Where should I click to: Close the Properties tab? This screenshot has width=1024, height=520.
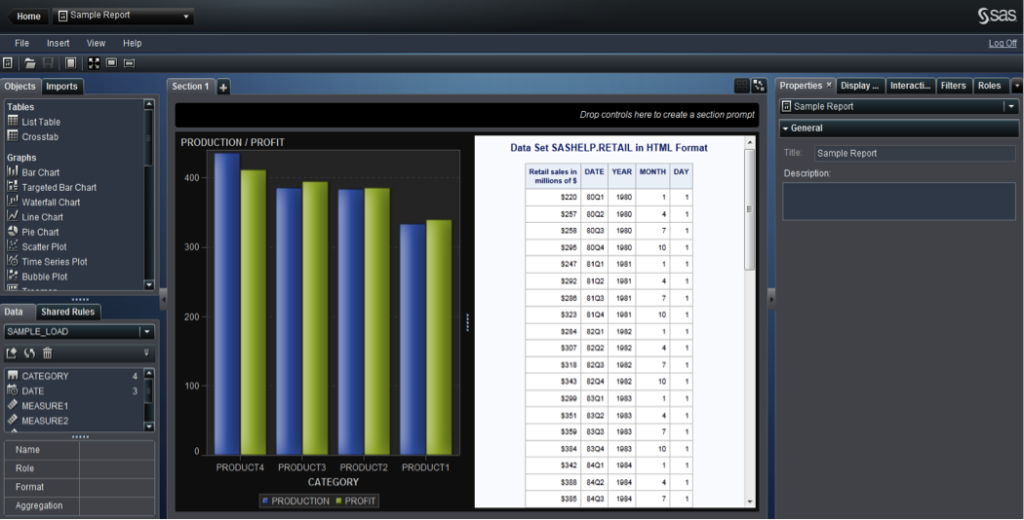(x=829, y=85)
